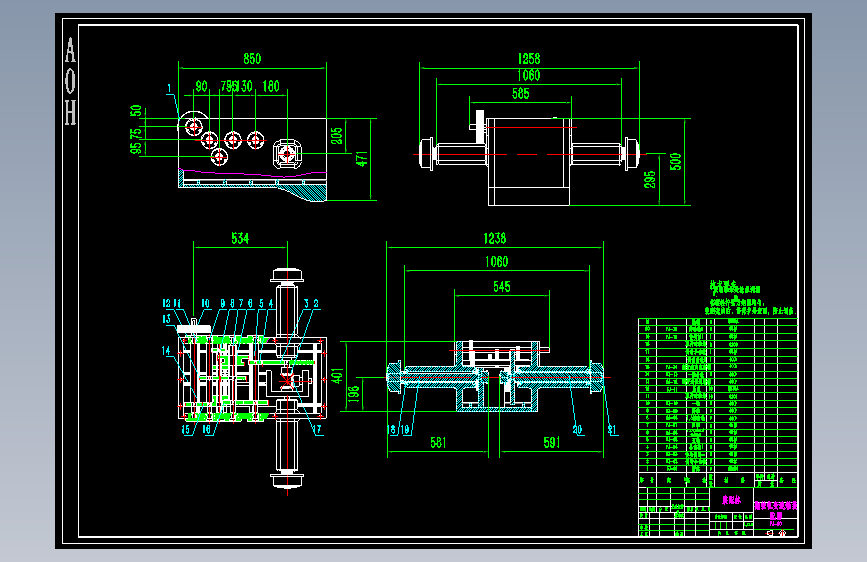Image resolution: width=867 pixels, height=562 pixels.
Task: Click the 850 dimension text
Action: [x=252, y=59]
